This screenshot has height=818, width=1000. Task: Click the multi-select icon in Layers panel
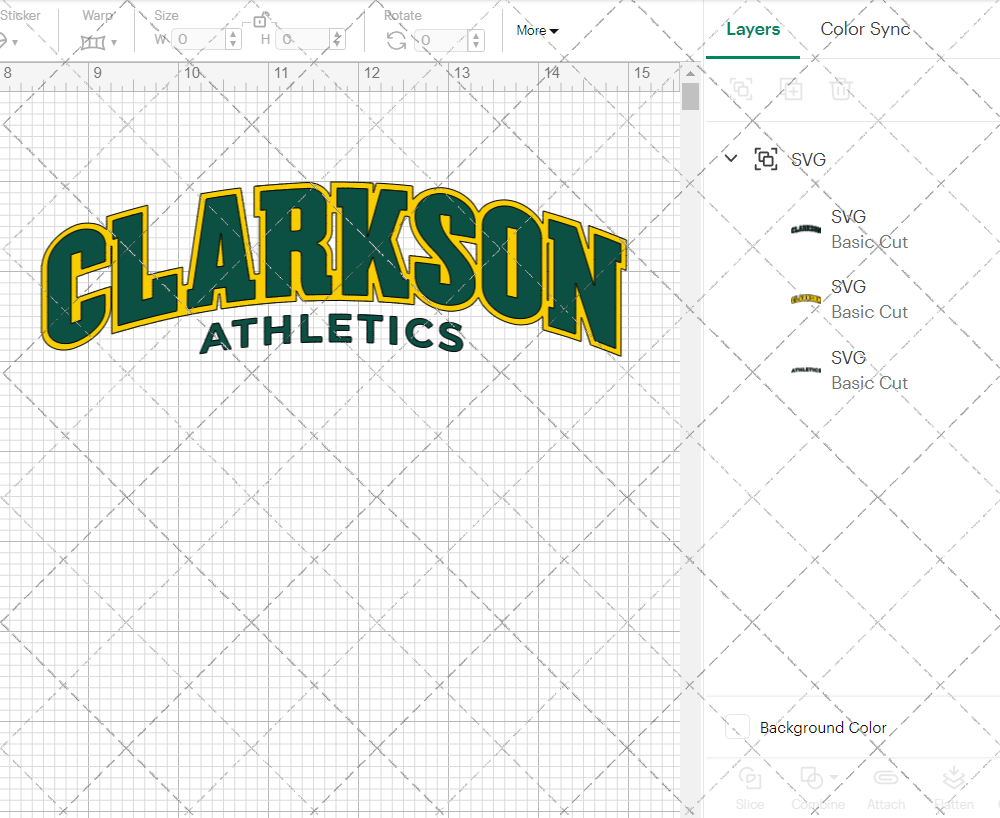[741, 90]
